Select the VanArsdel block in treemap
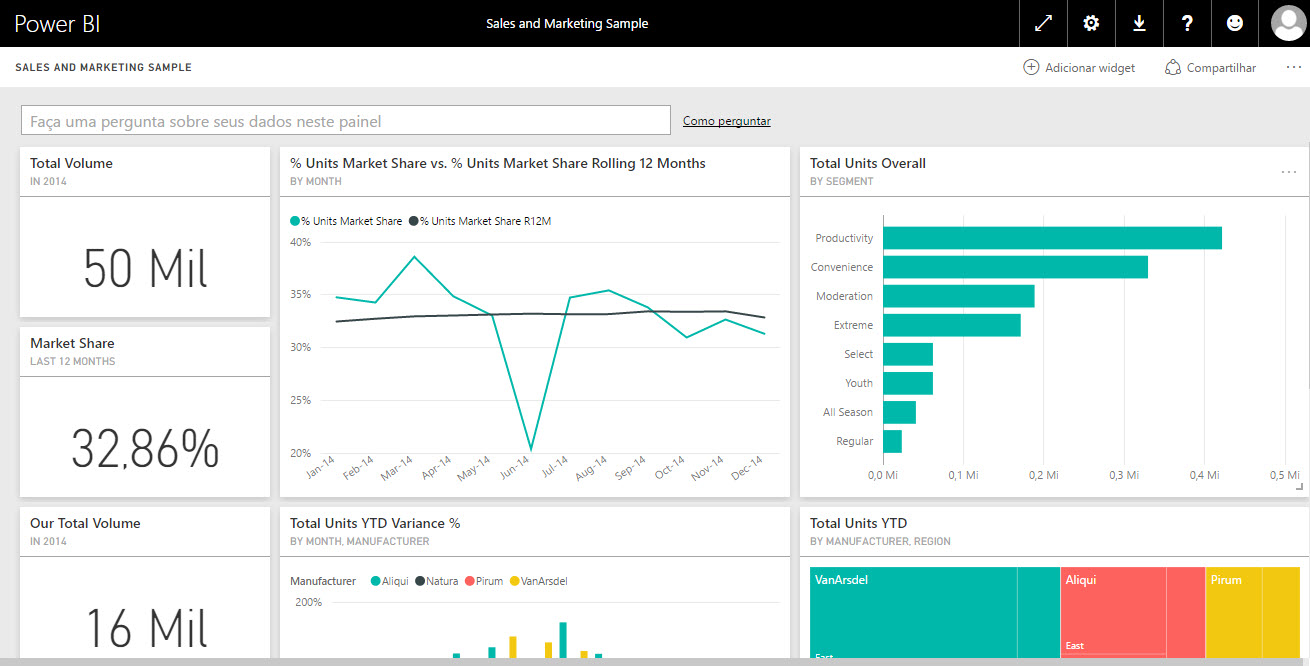The height and width of the screenshot is (666, 1310). pyautogui.click(x=912, y=612)
